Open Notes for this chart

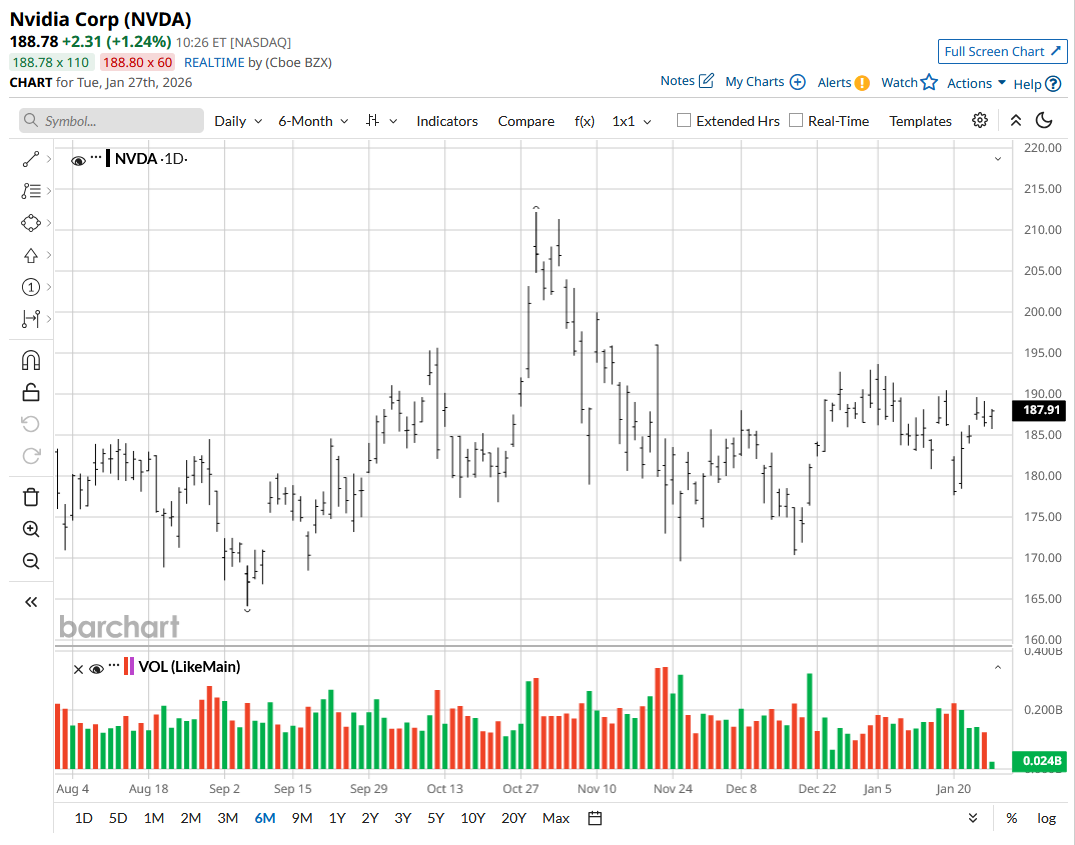point(687,80)
